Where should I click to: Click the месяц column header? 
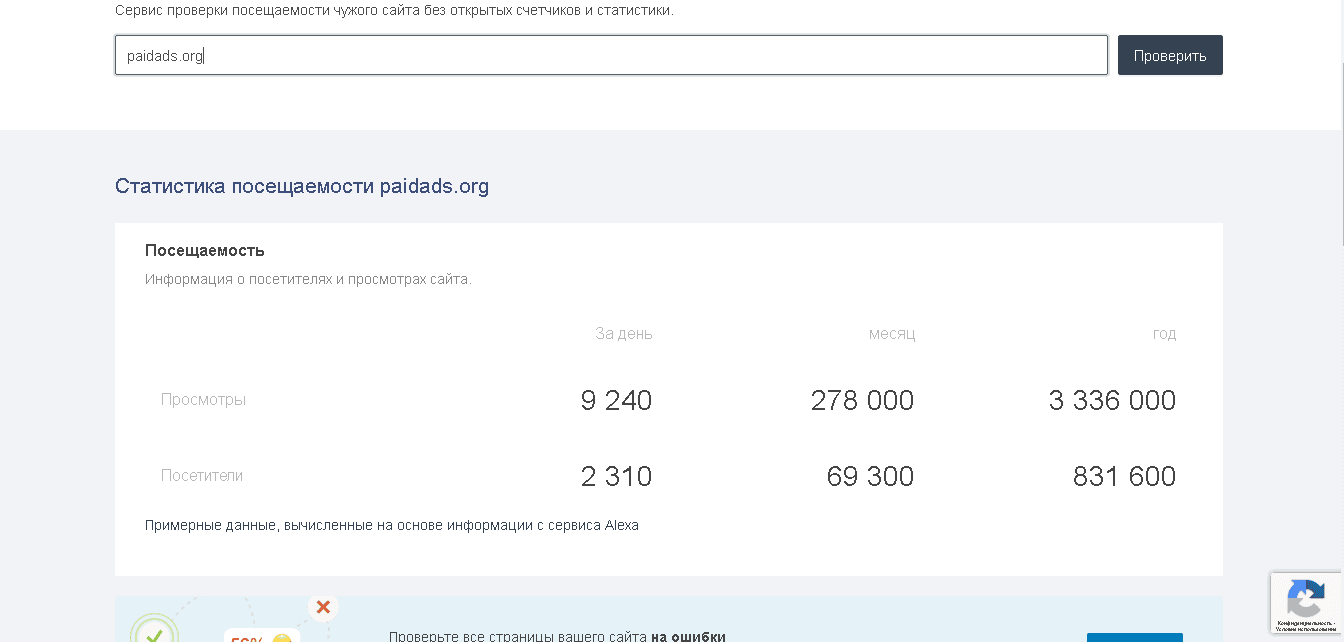(890, 333)
